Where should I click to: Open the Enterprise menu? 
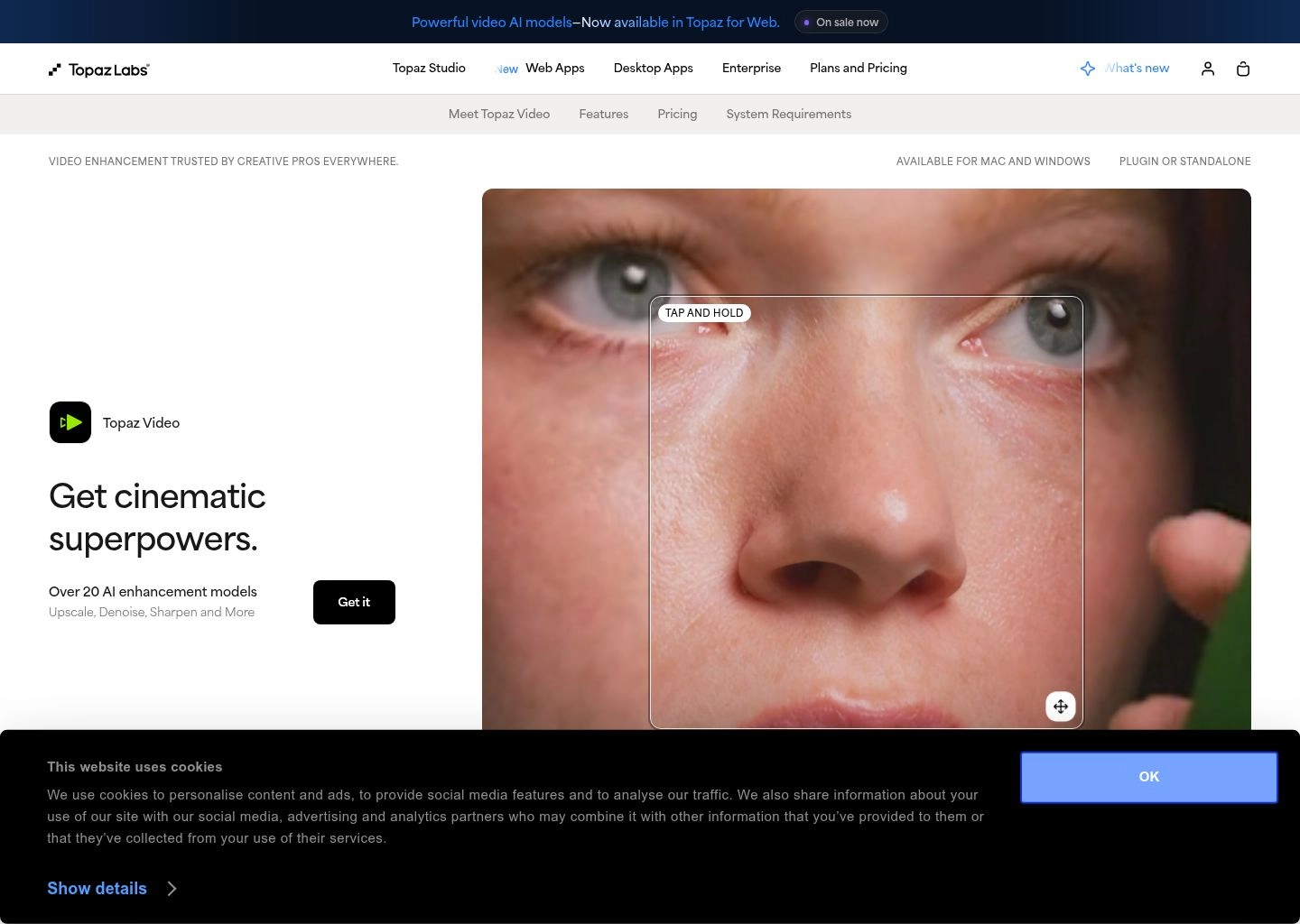tap(751, 69)
